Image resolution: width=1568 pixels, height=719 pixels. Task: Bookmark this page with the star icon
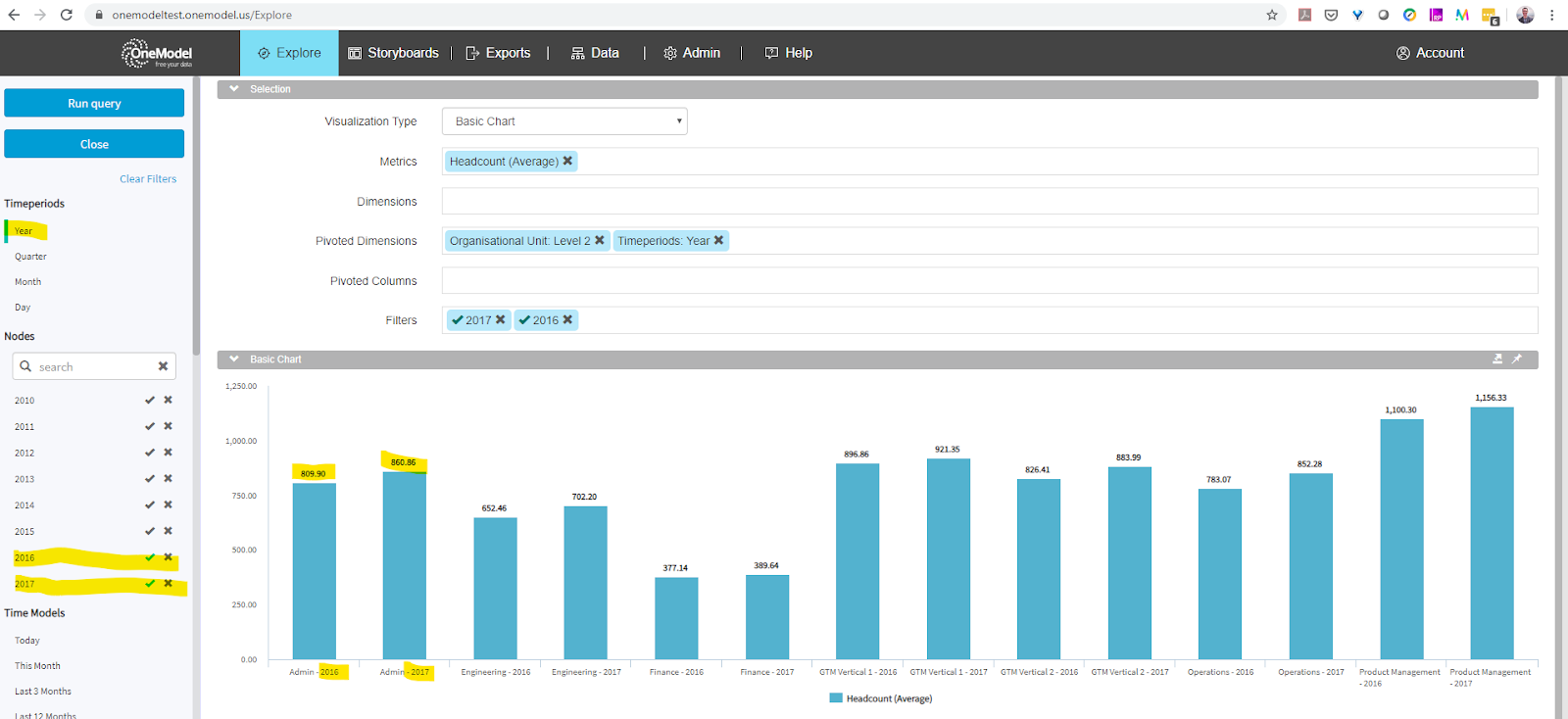[x=1272, y=15]
